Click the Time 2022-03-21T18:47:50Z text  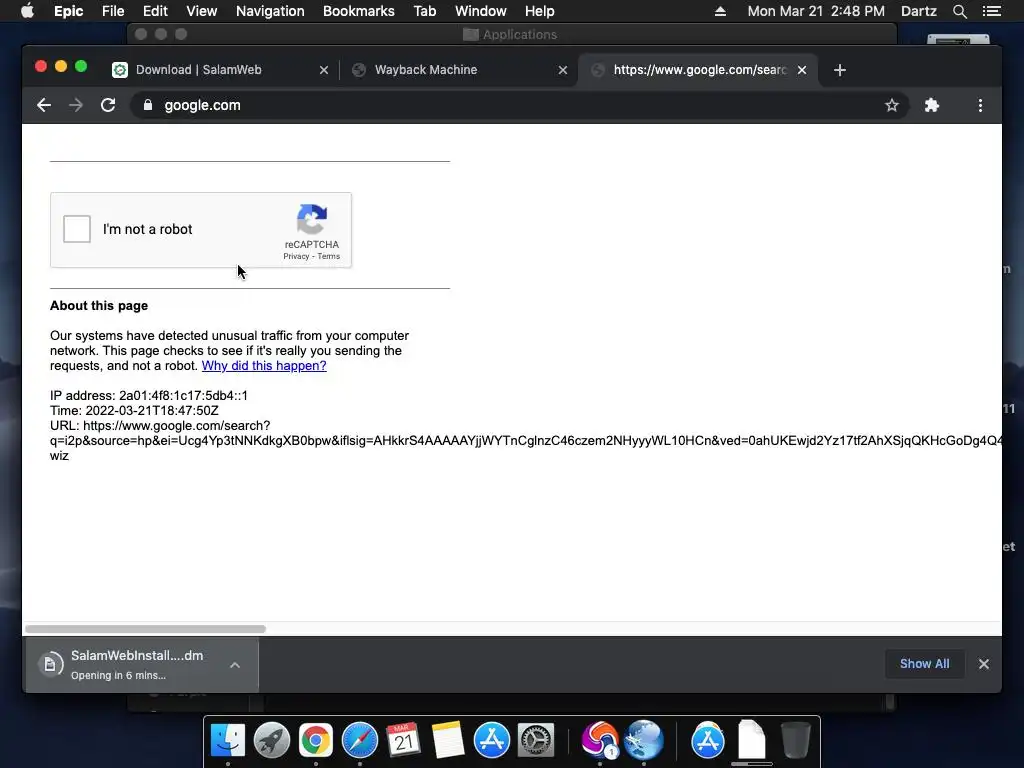click(x=135, y=411)
